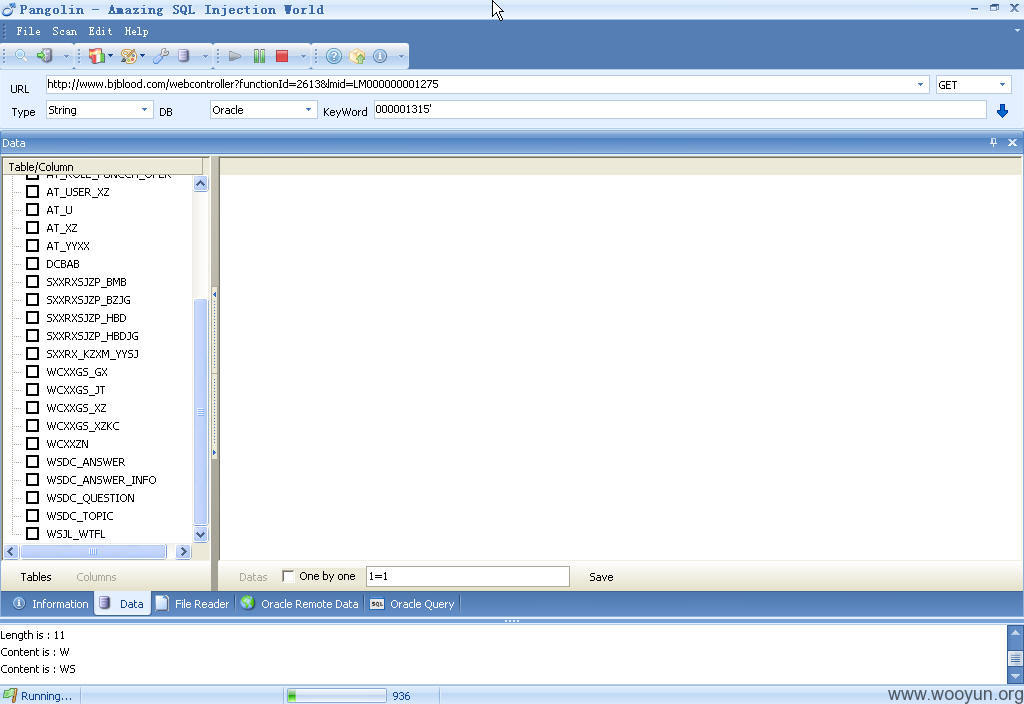
Task: Click the log panel scroll down arrow
Action: click(x=1015, y=676)
